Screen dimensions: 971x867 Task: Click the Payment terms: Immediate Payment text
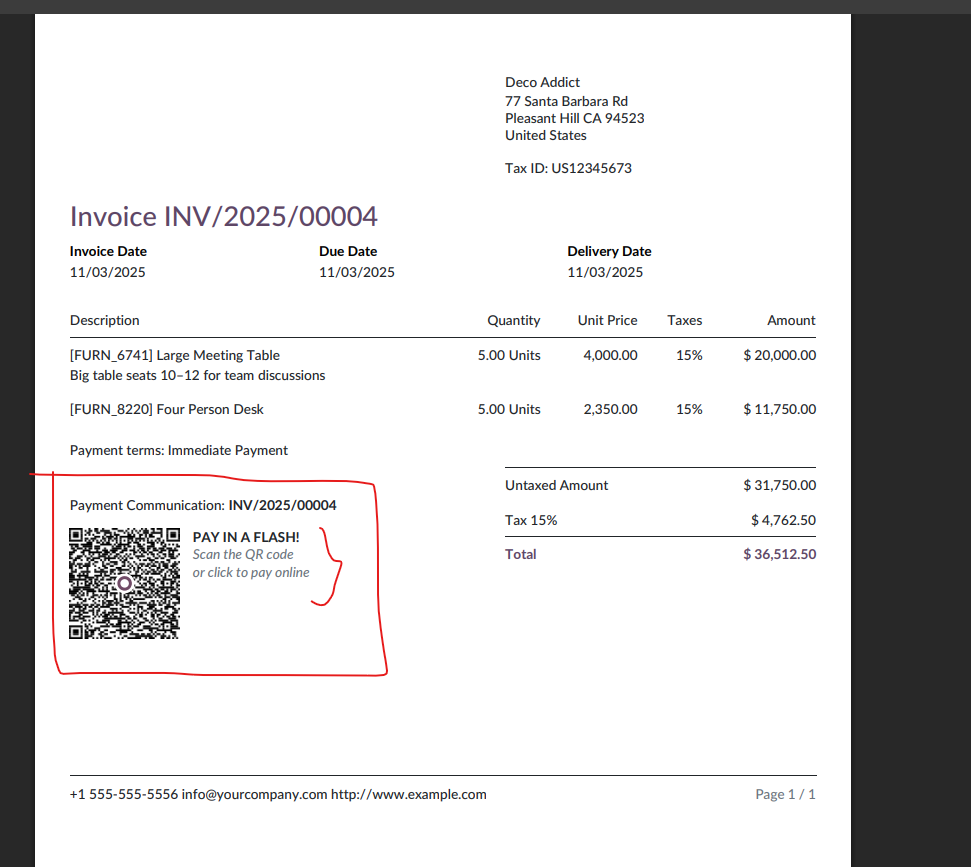click(x=179, y=450)
